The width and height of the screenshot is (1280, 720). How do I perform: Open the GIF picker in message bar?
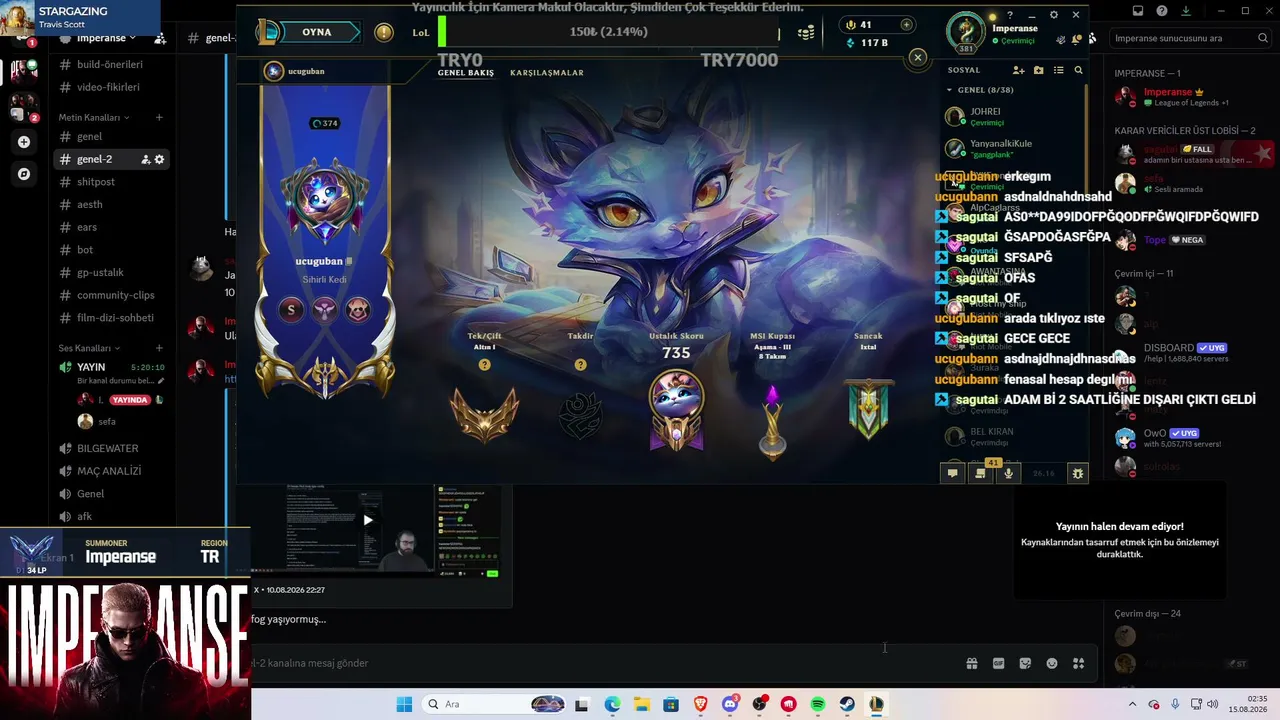[998, 663]
